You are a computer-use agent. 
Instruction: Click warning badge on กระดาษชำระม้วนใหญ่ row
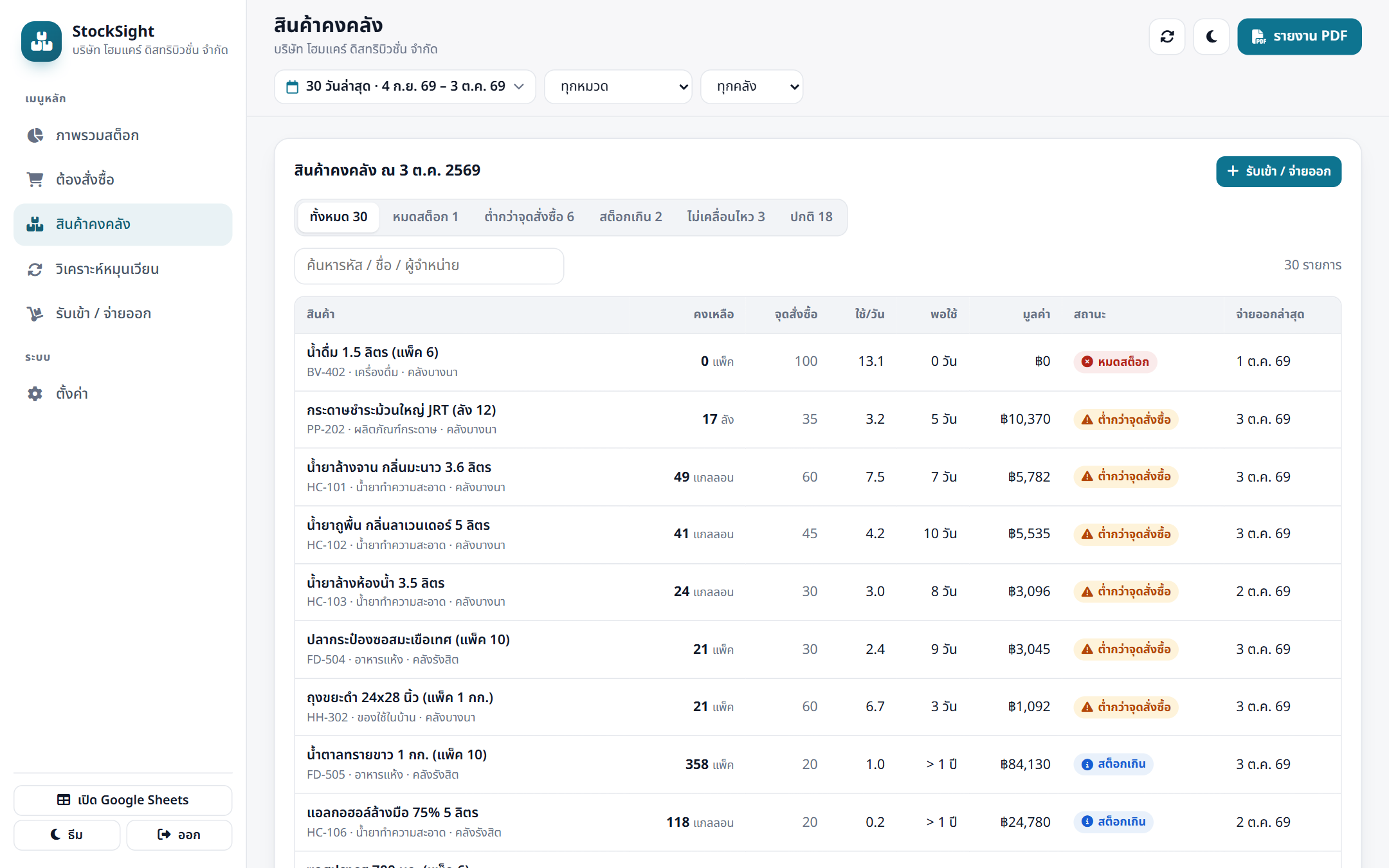1125,420
